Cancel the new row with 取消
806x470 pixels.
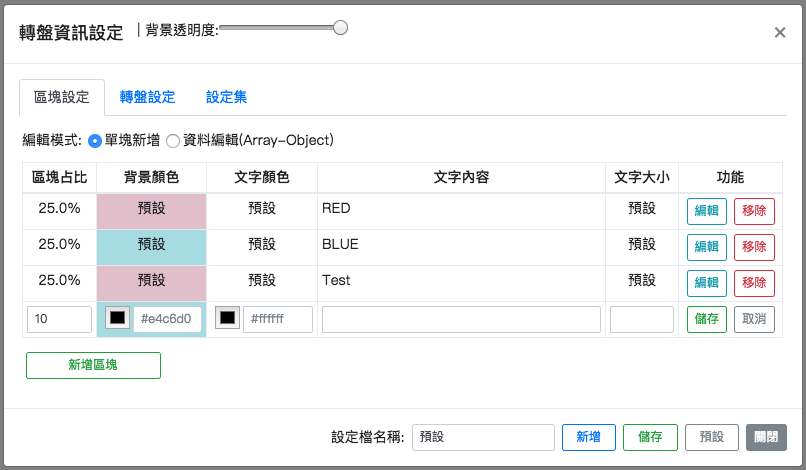point(754,319)
